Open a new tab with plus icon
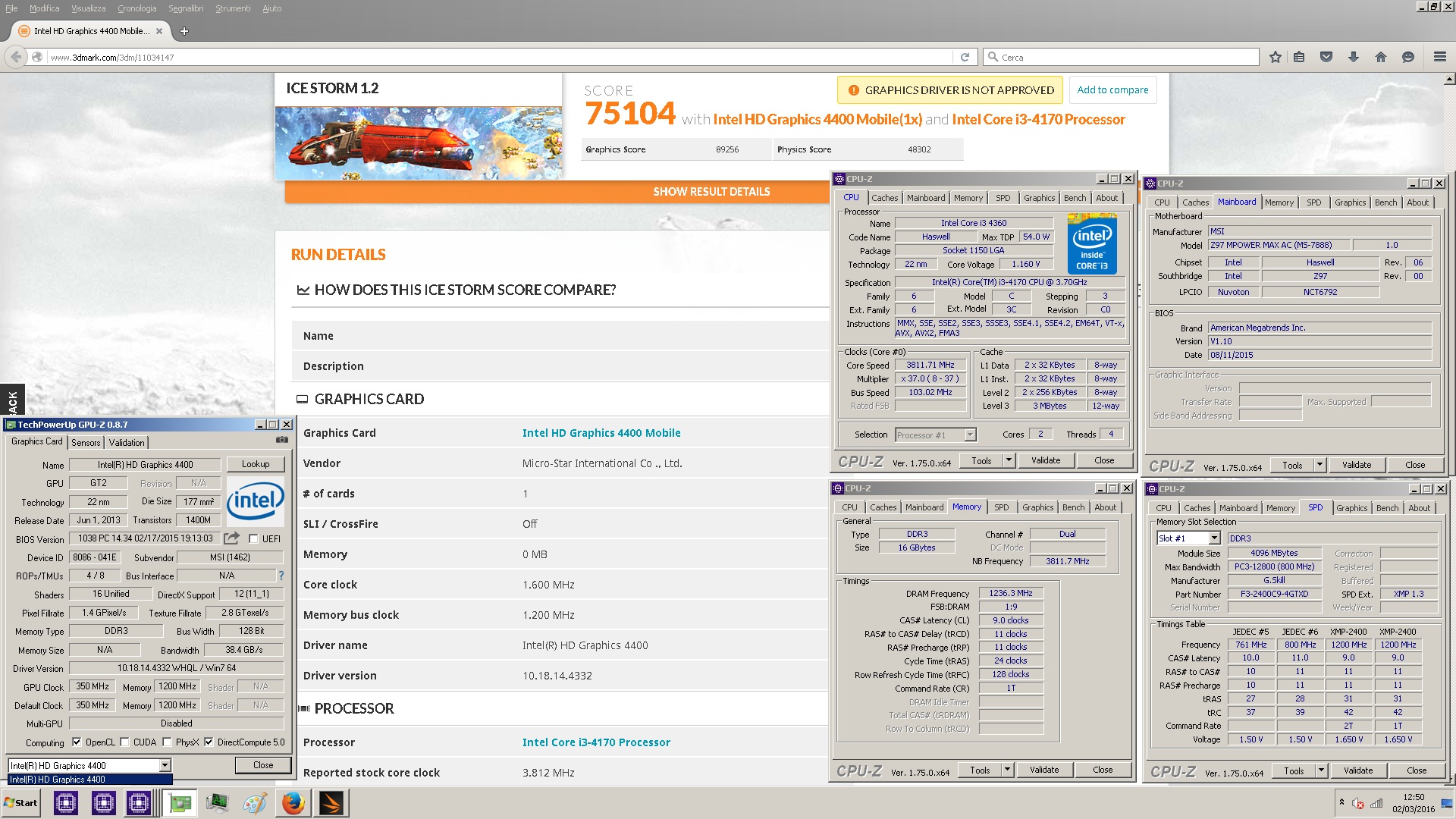The height and width of the screenshot is (819, 1456). click(184, 31)
